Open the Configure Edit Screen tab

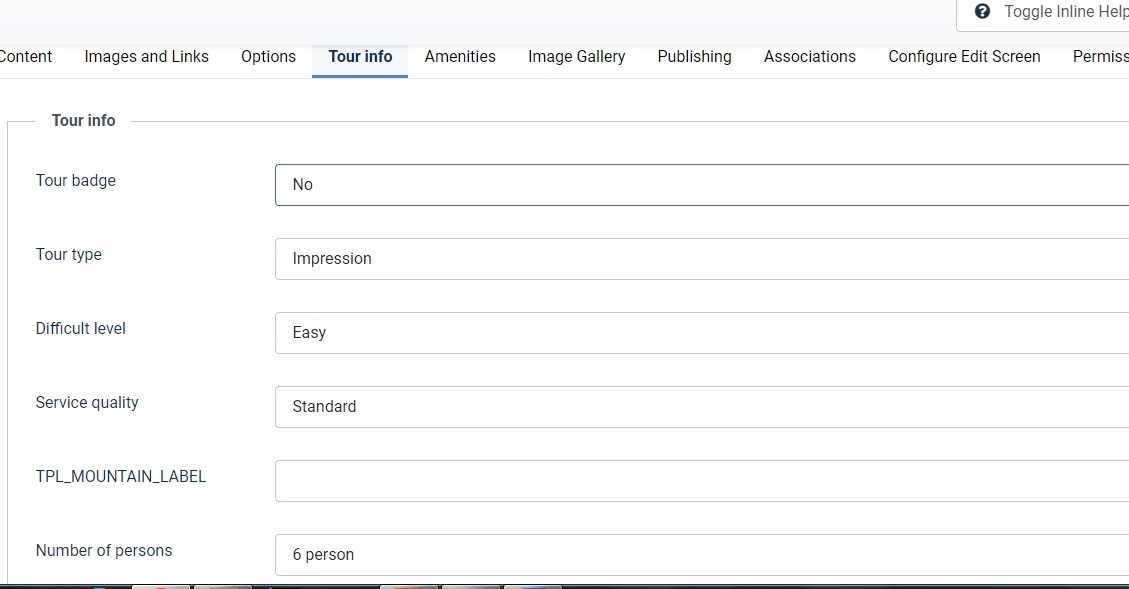[964, 57]
